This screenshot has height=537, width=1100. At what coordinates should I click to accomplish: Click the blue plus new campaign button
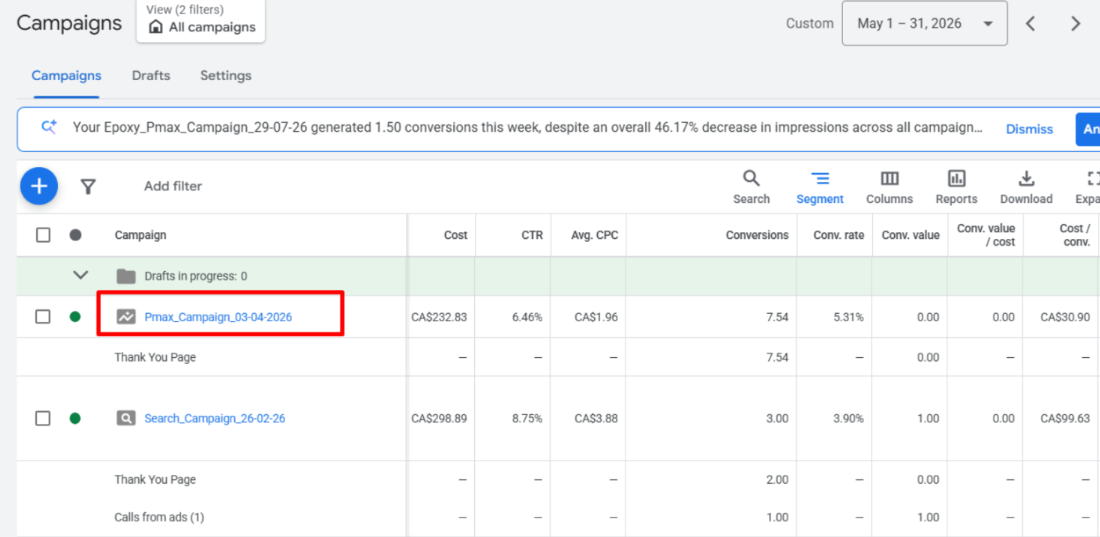(x=39, y=186)
